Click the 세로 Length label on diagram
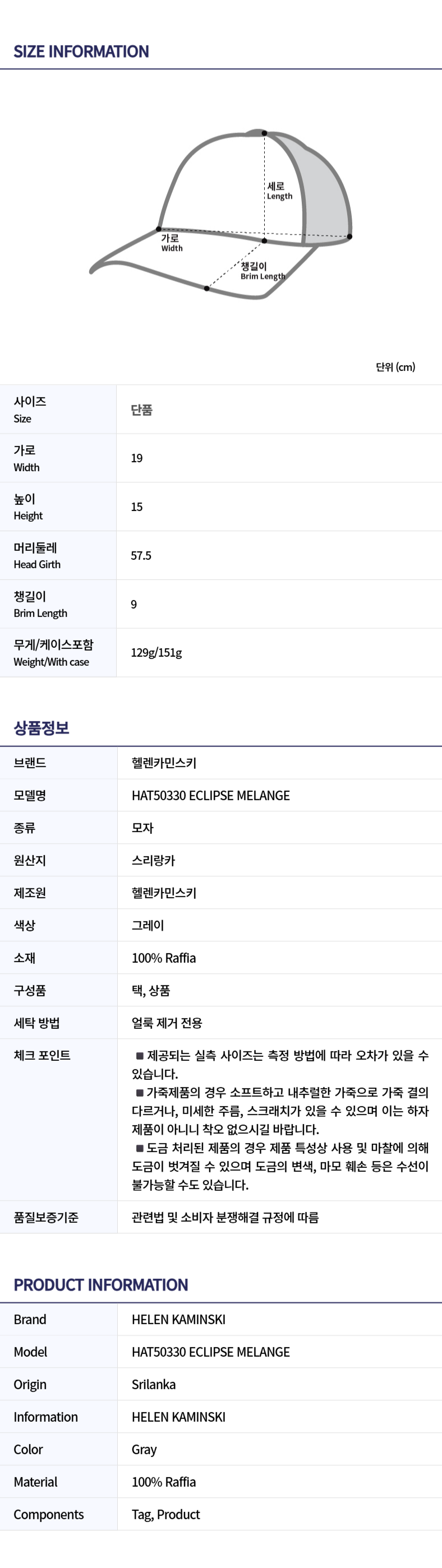This screenshot has width=442, height=1568. click(279, 191)
